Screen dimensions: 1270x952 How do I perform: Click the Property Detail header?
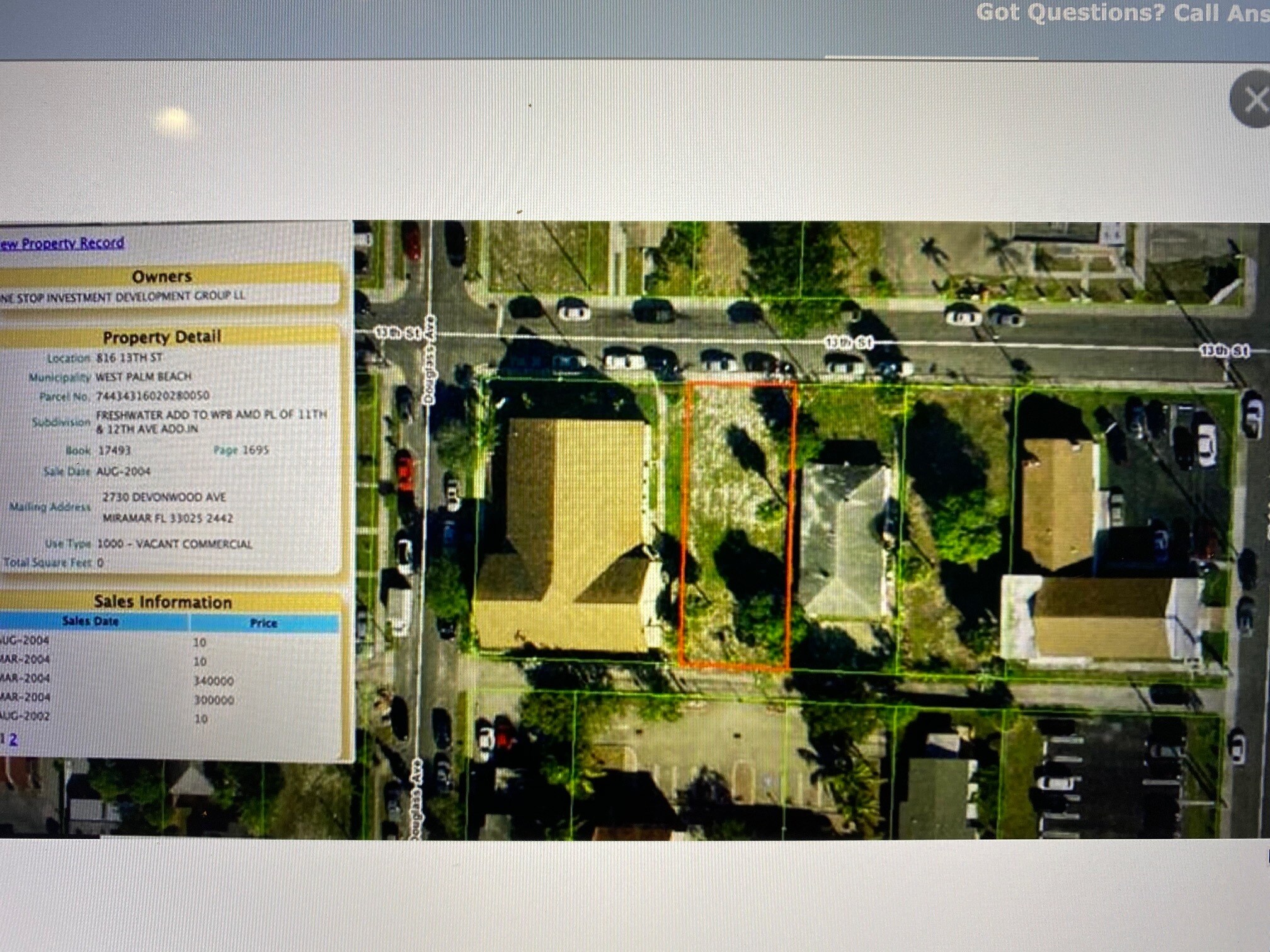pos(162,337)
